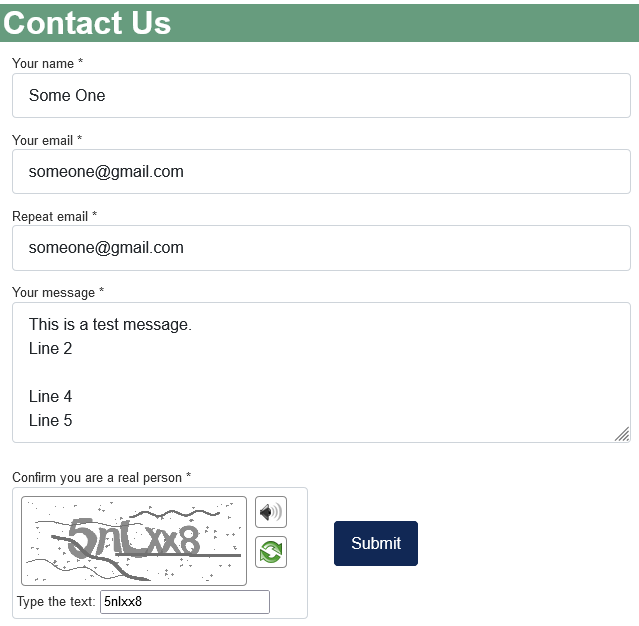Click into the Your email field
The image size is (639, 626).
(x=321, y=172)
